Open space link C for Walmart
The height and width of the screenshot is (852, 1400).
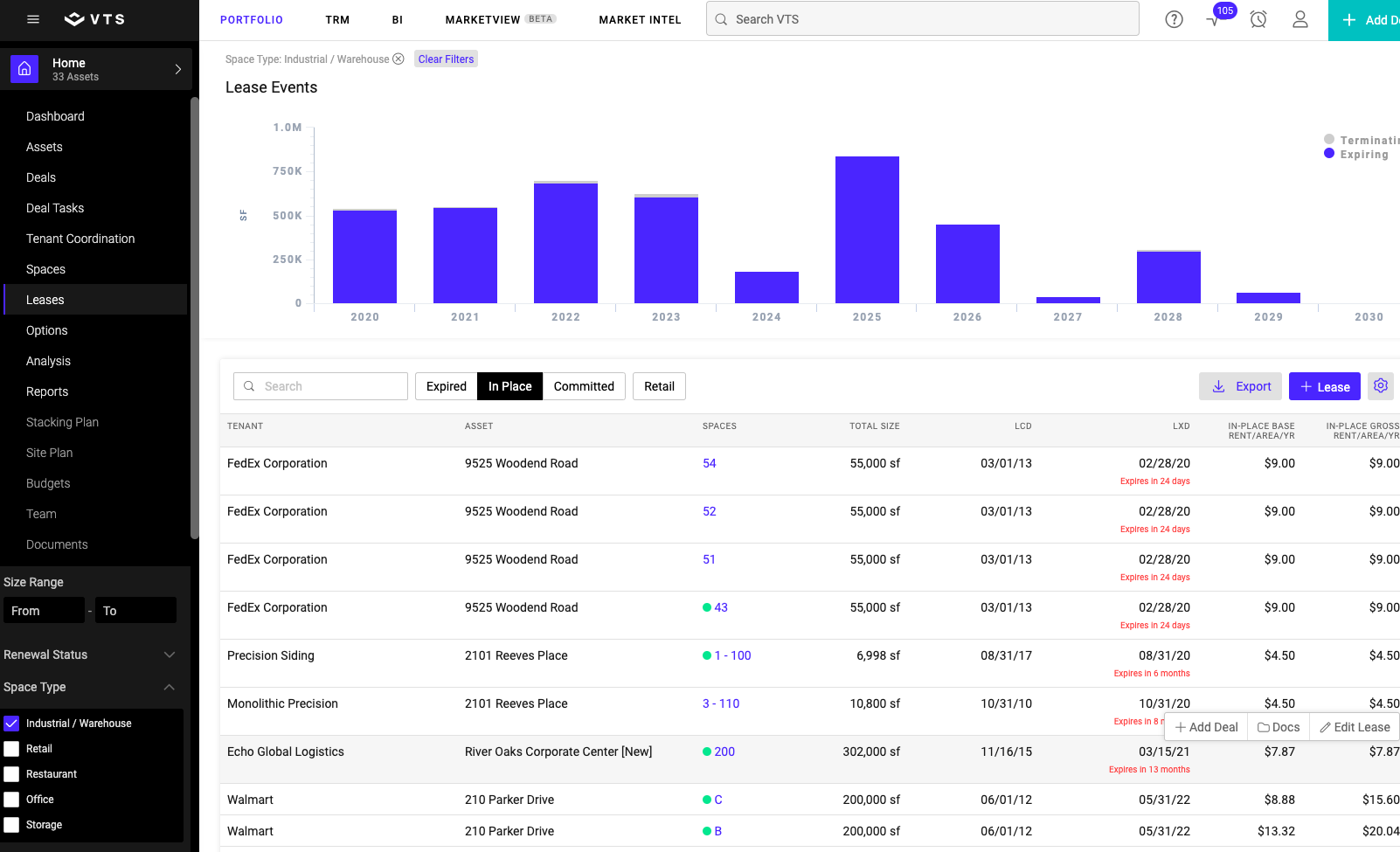pyautogui.click(x=718, y=800)
